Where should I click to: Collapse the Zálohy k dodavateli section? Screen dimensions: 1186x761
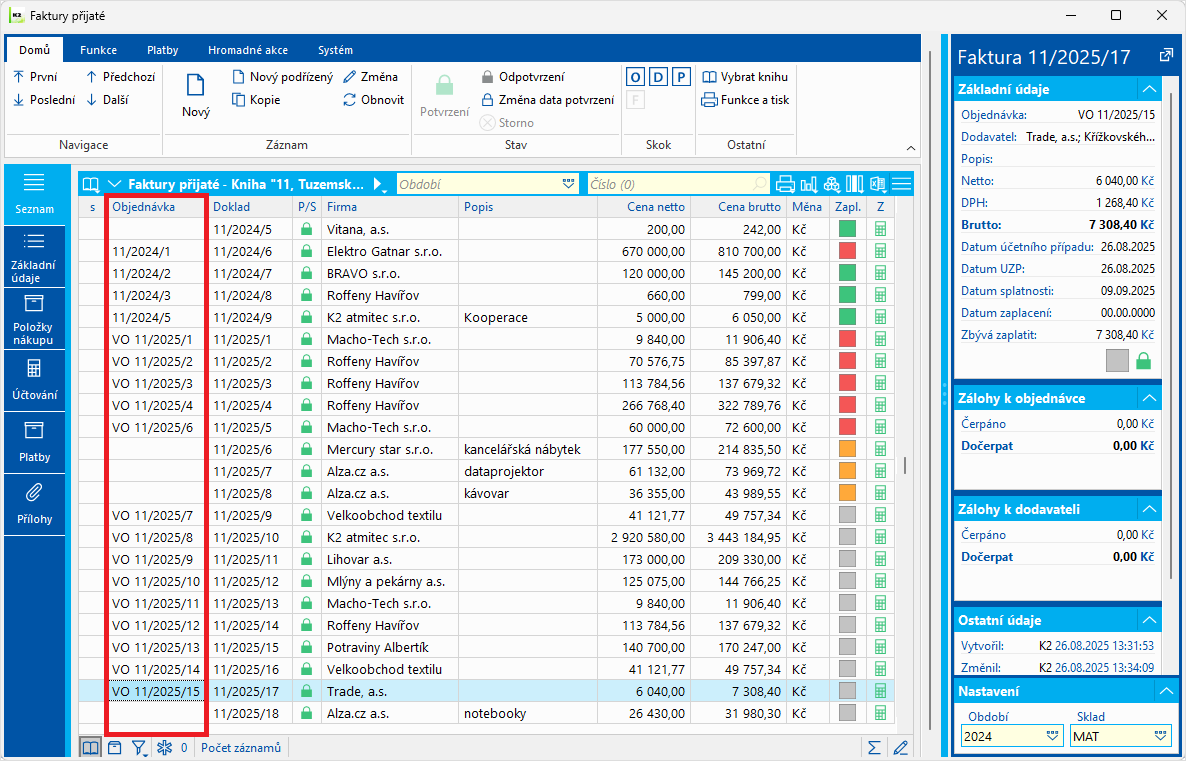(1150, 509)
